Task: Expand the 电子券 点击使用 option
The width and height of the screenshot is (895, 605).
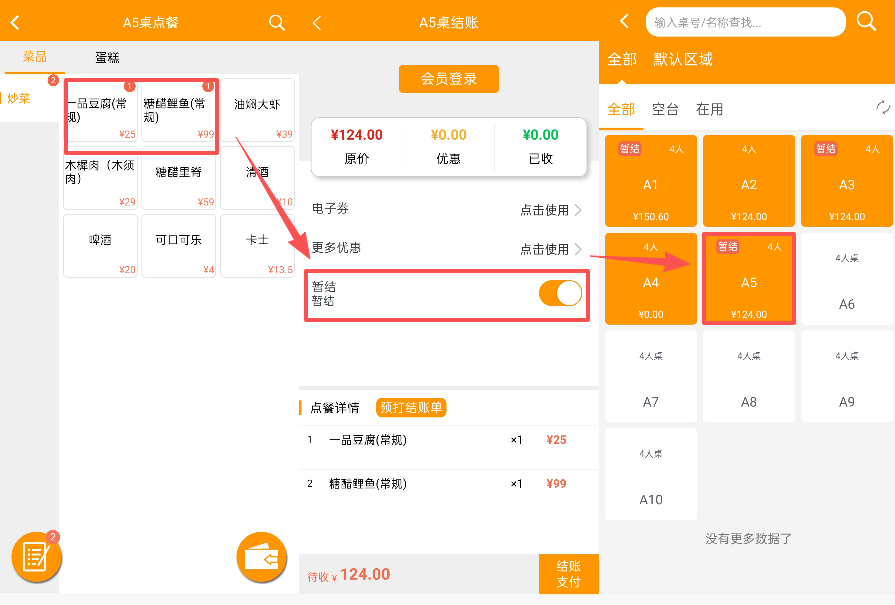Action: (x=550, y=210)
